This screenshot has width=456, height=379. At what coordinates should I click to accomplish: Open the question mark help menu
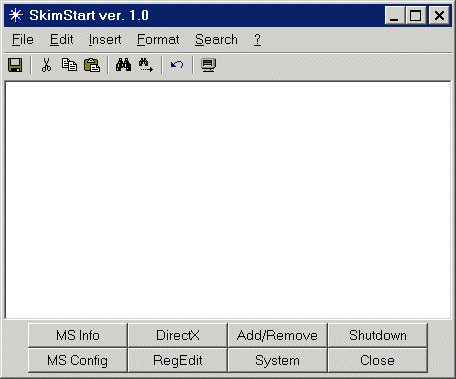[257, 40]
